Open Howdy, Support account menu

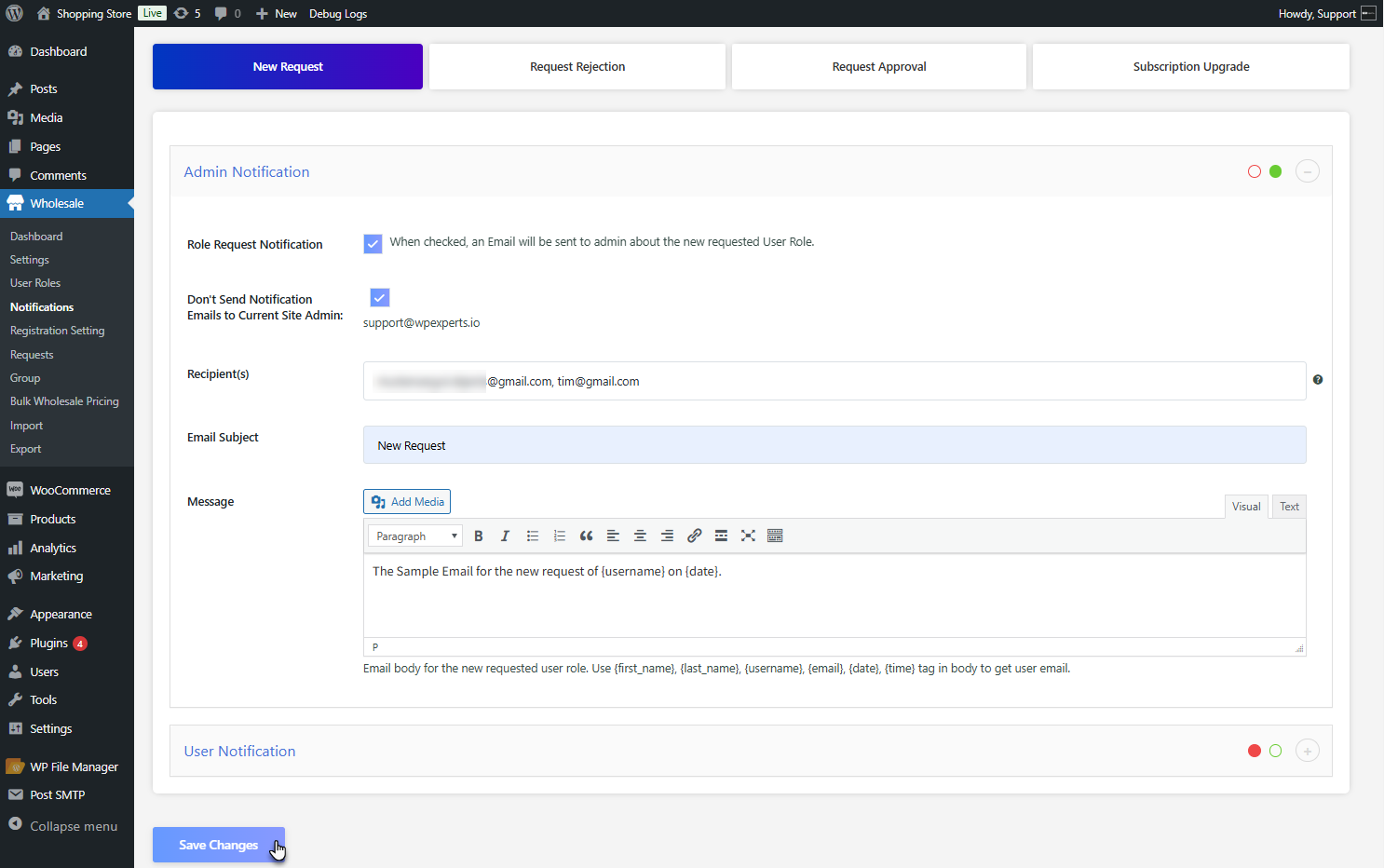[x=1327, y=13]
